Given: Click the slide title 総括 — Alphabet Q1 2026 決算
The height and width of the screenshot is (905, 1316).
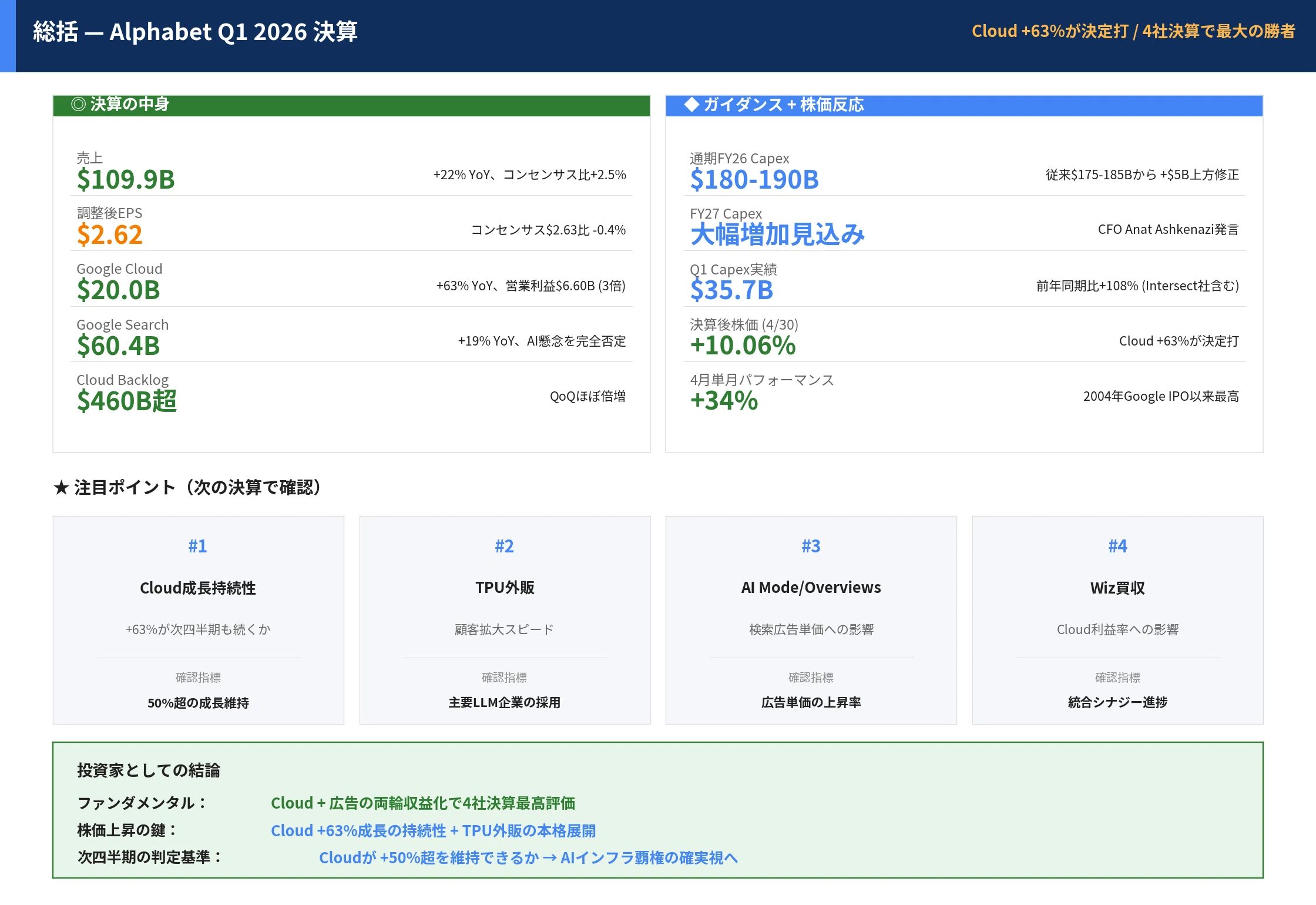Looking at the screenshot, I should [x=195, y=32].
